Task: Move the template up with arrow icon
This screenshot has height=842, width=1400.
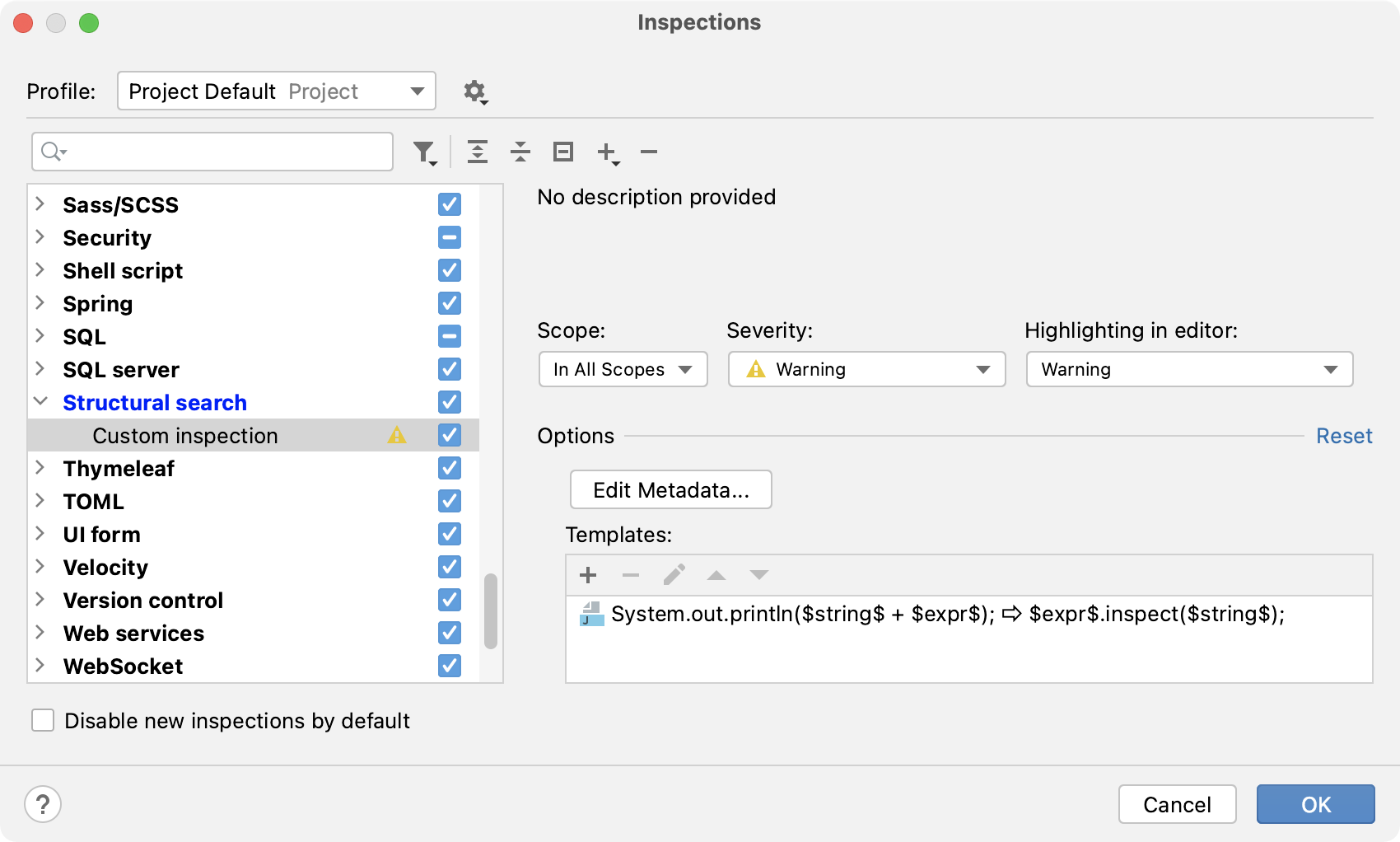Action: [x=716, y=574]
